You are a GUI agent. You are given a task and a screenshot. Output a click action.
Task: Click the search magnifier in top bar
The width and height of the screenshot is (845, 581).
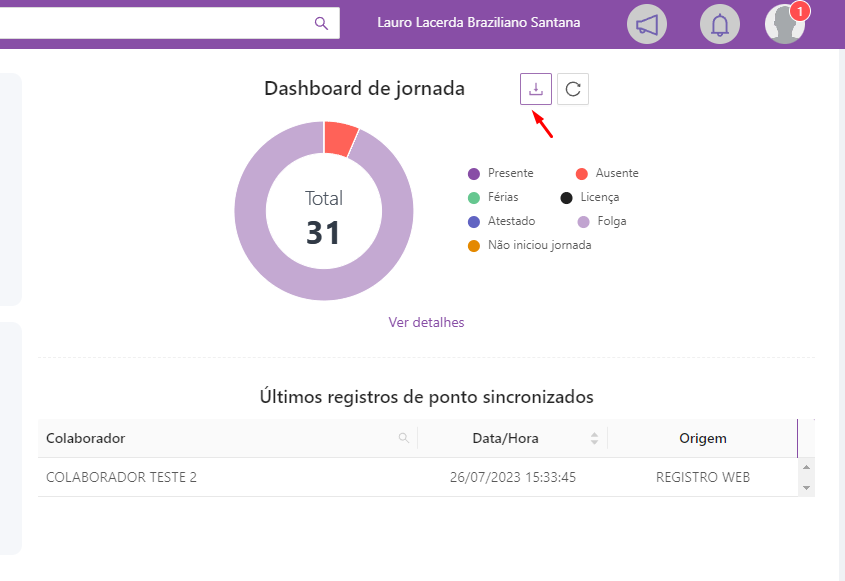321,23
